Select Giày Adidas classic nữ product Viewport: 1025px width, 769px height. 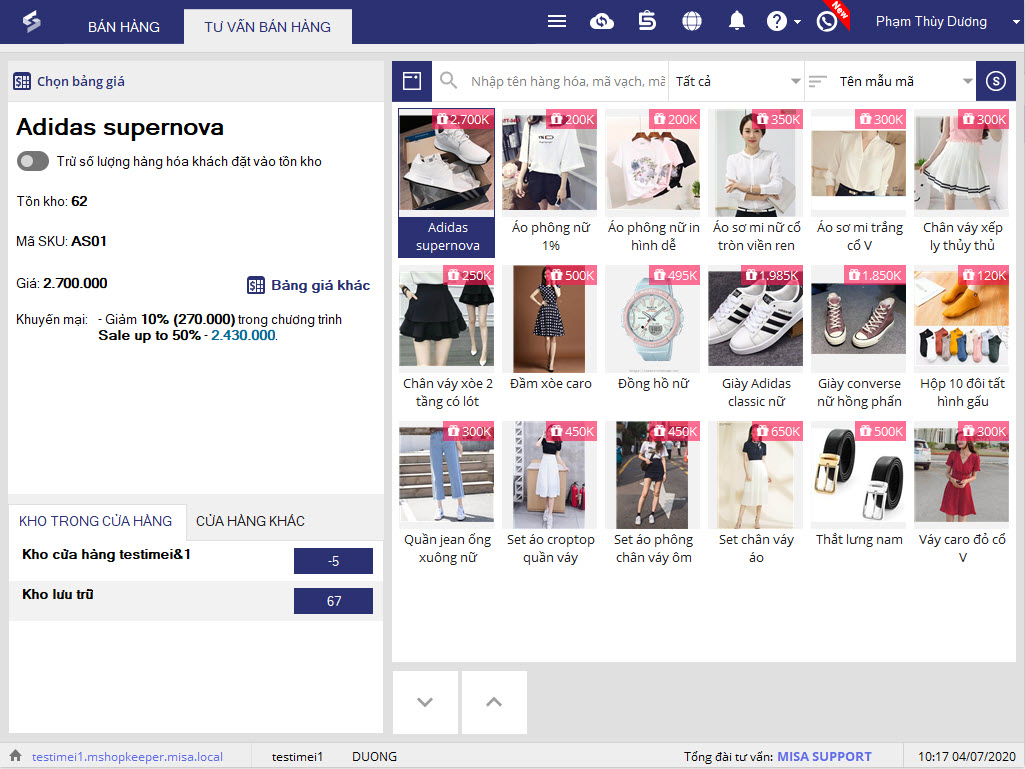click(756, 339)
